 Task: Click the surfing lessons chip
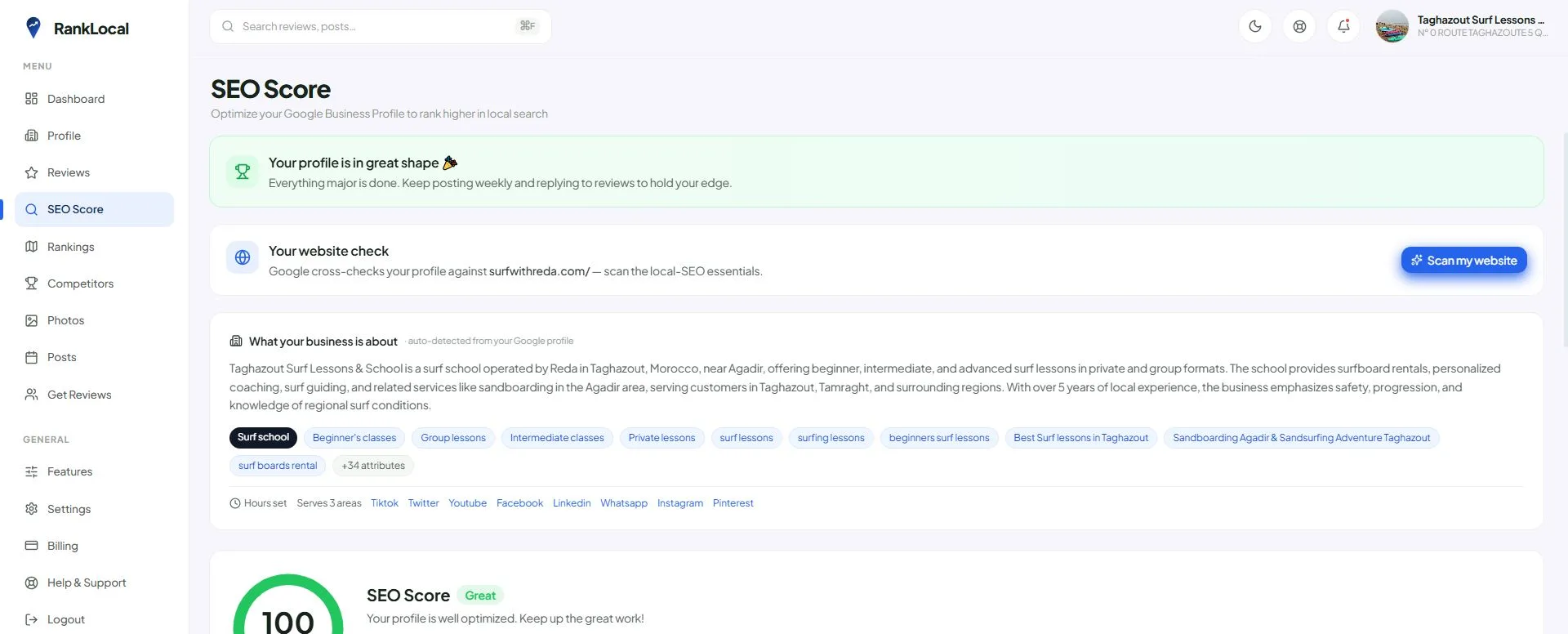coord(831,438)
